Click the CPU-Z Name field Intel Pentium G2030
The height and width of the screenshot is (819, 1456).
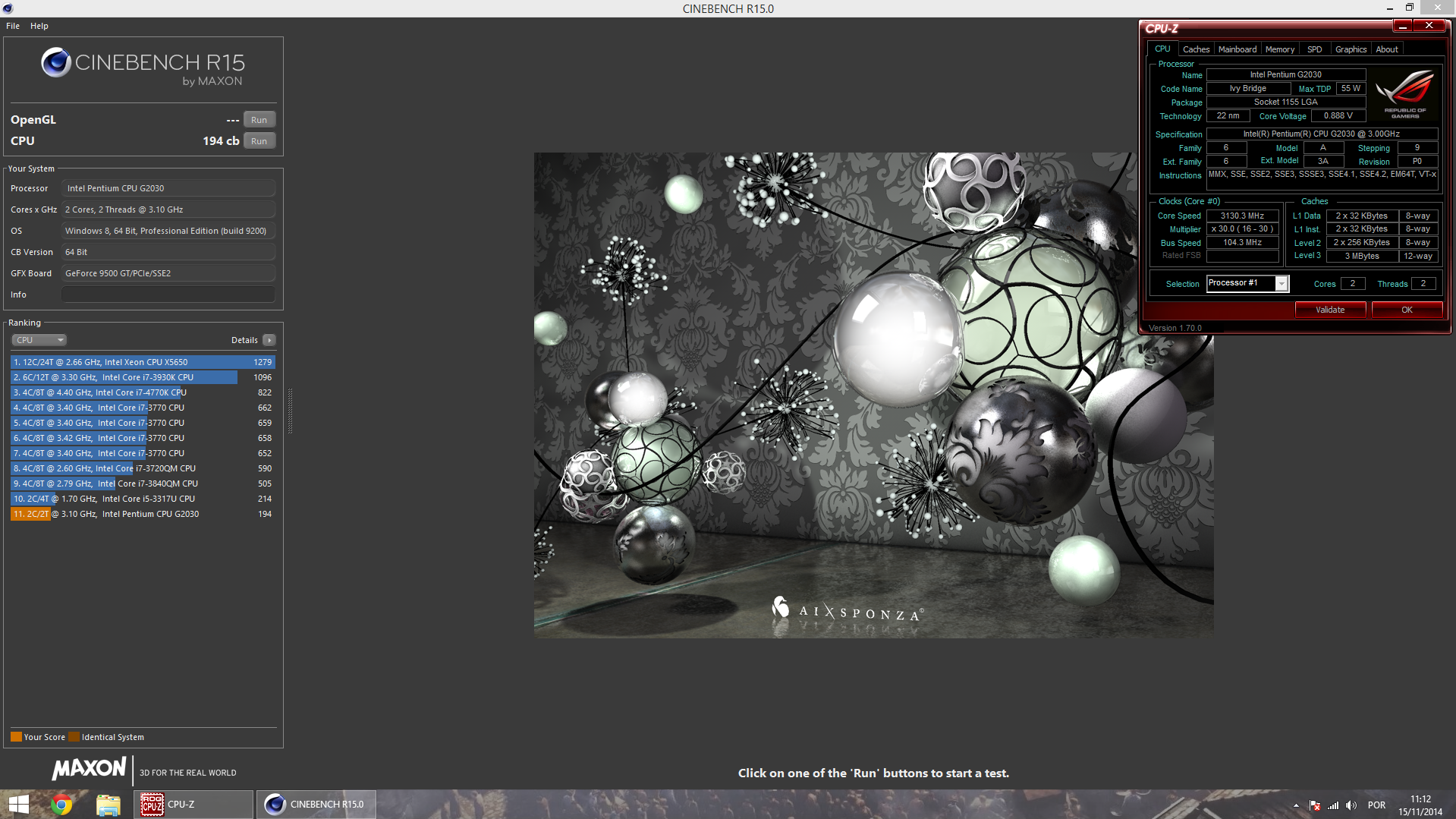click(1286, 74)
